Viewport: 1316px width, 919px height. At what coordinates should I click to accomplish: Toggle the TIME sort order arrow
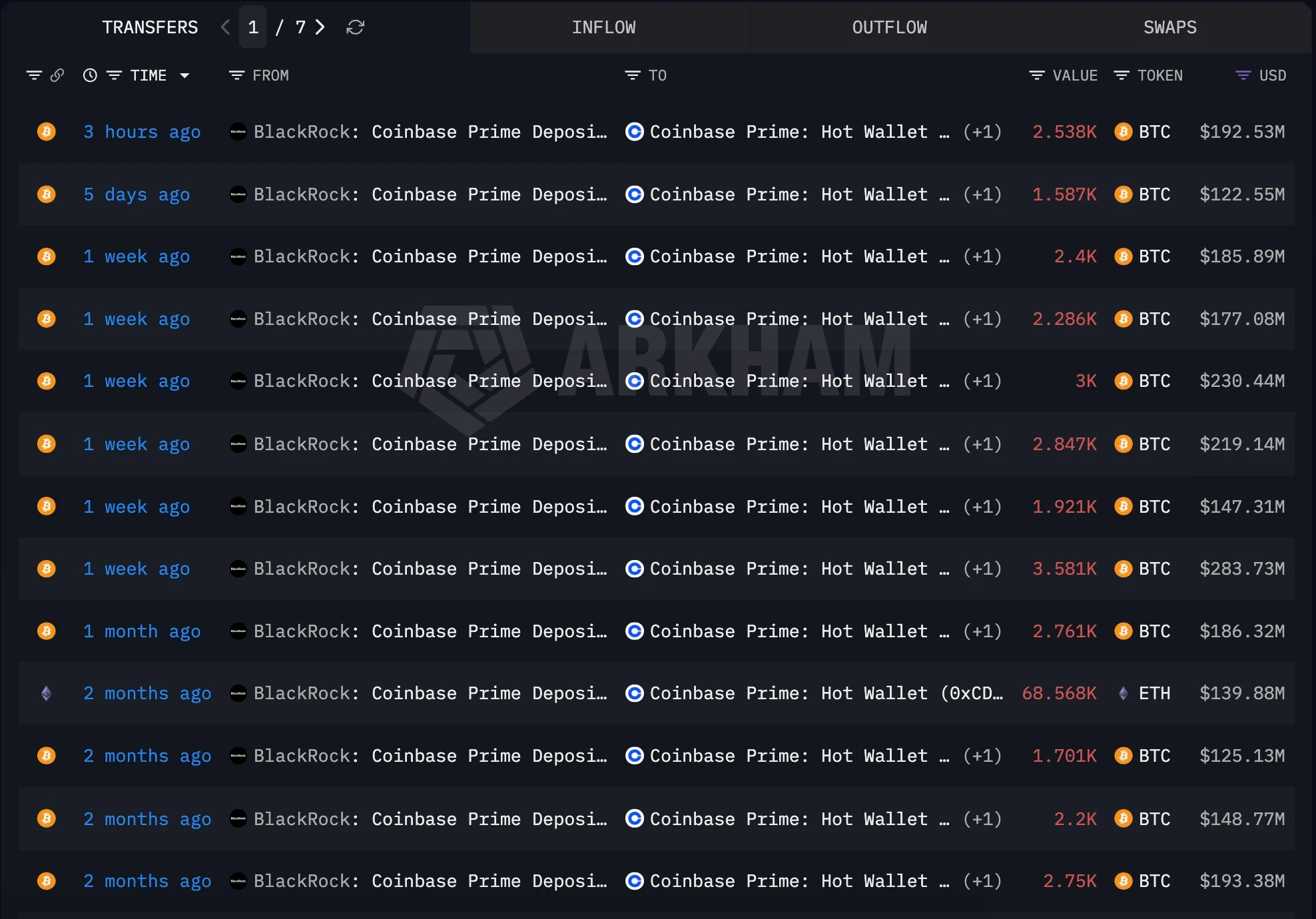[184, 75]
